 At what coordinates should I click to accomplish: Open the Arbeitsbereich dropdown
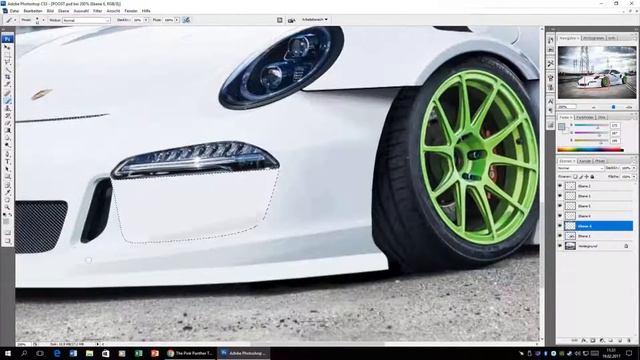[315, 20]
